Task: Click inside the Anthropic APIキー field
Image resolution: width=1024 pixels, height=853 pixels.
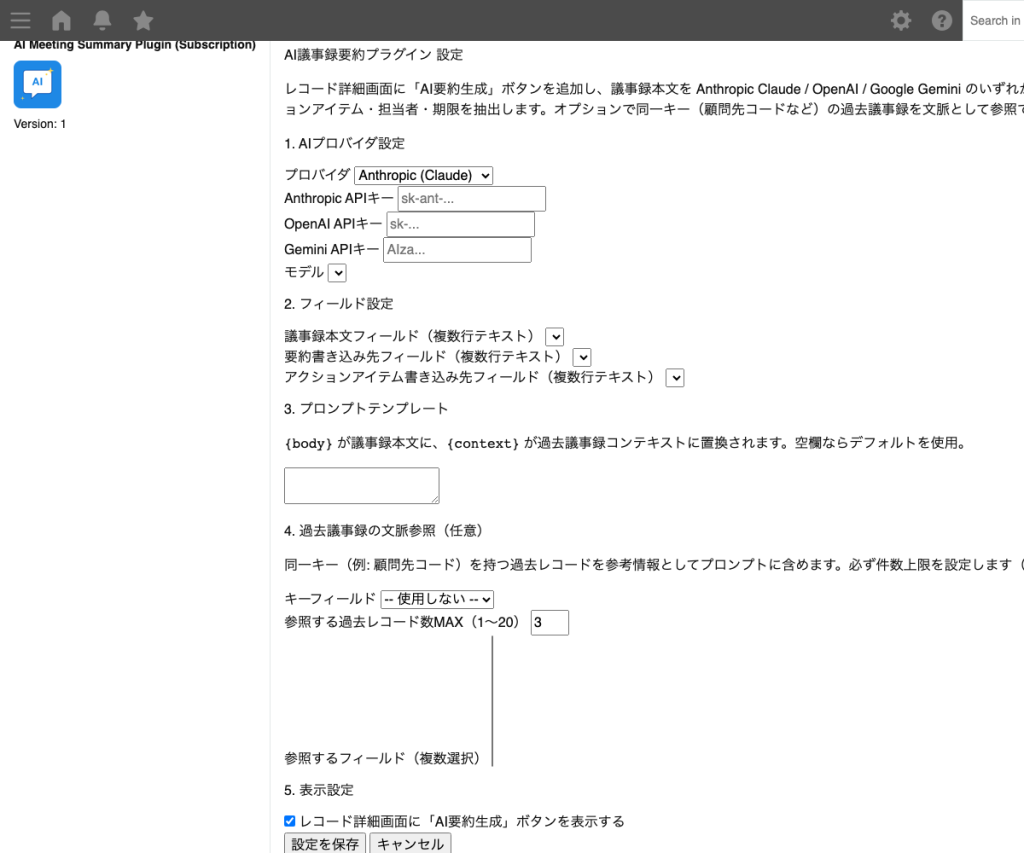Action: point(470,198)
